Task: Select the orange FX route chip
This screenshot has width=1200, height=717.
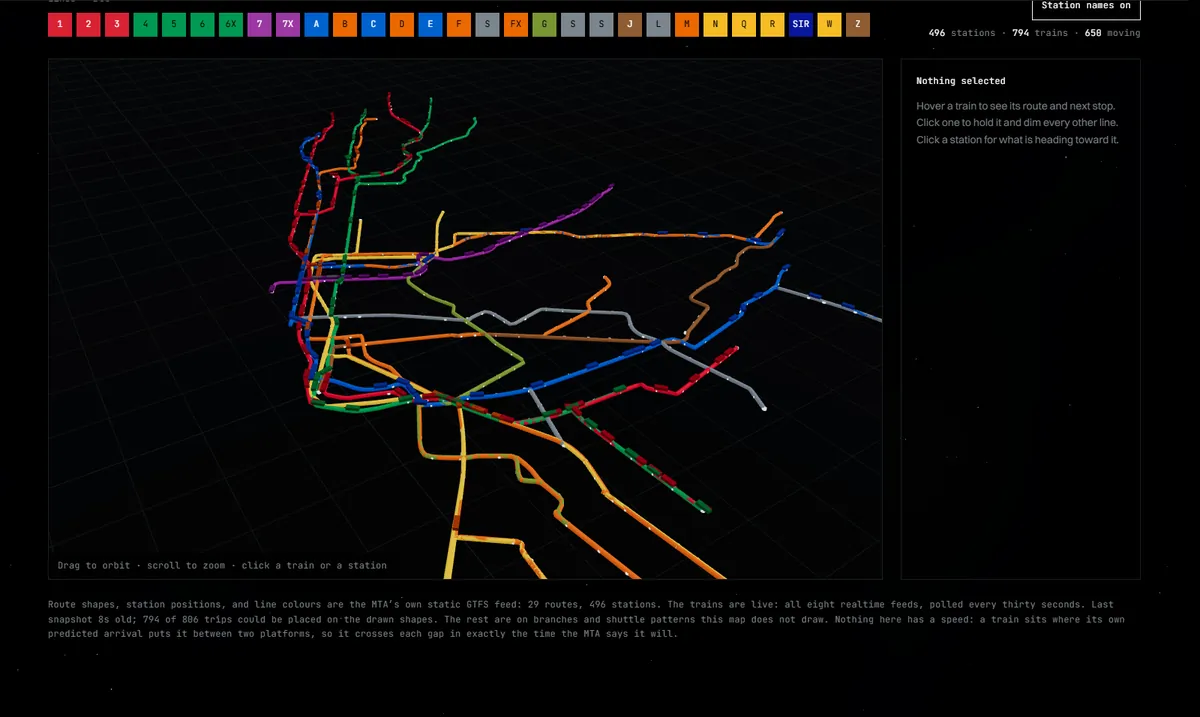Action: [516, 25]
